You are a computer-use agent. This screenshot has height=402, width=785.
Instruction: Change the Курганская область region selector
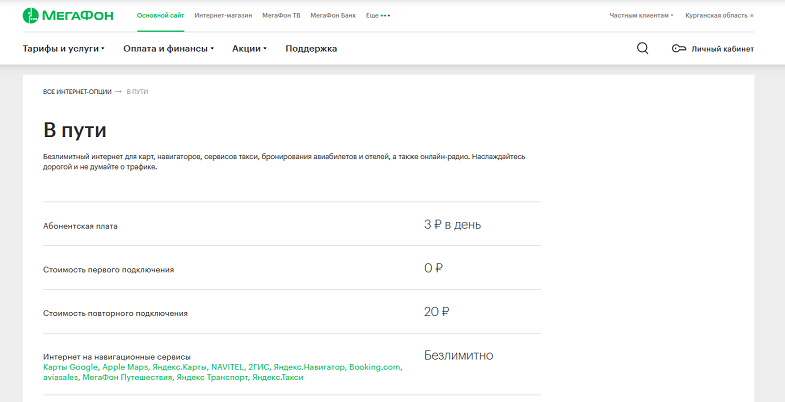click(x=719, y=16)
